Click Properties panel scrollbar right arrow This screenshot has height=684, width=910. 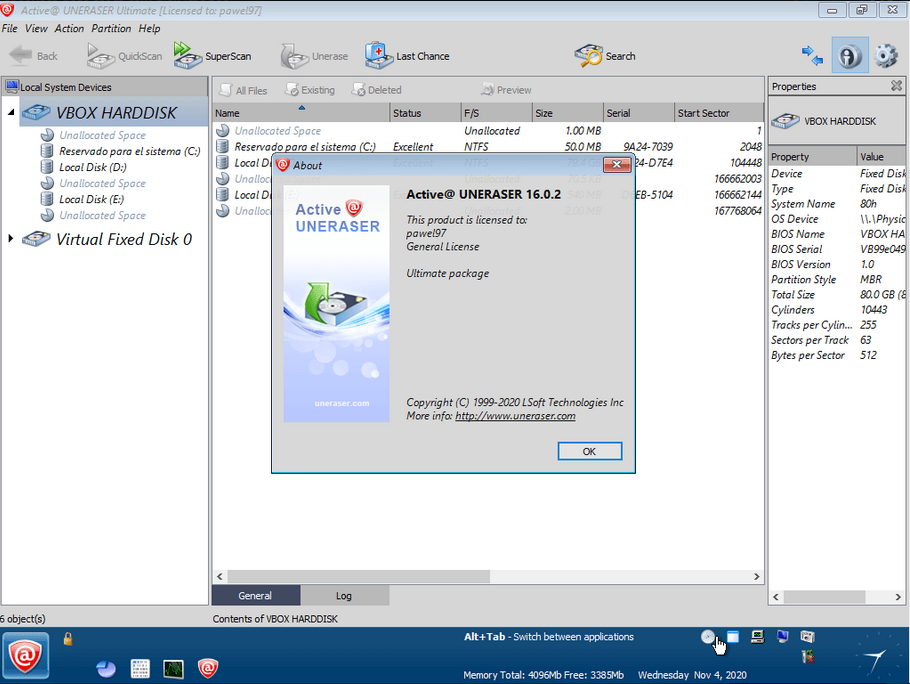898,596
